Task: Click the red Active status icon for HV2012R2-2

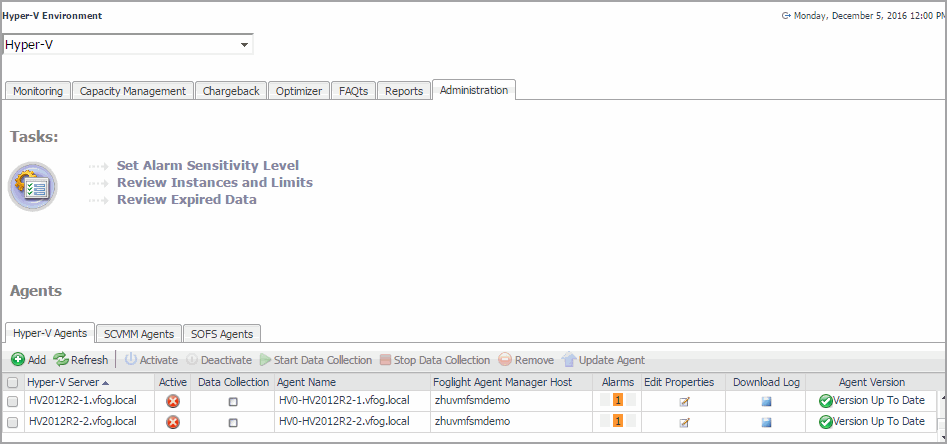Action: coord(173,422)
